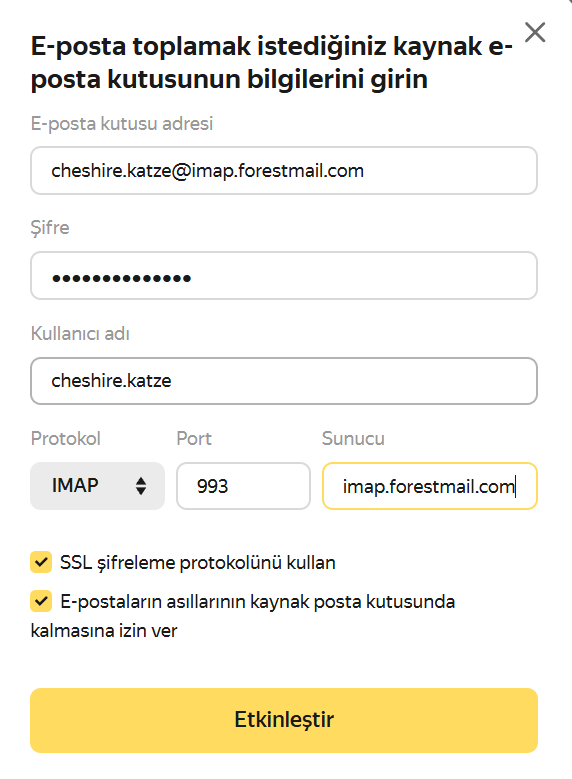
Task: Click the E-posta kutusu adresi label
Action: 122,123
